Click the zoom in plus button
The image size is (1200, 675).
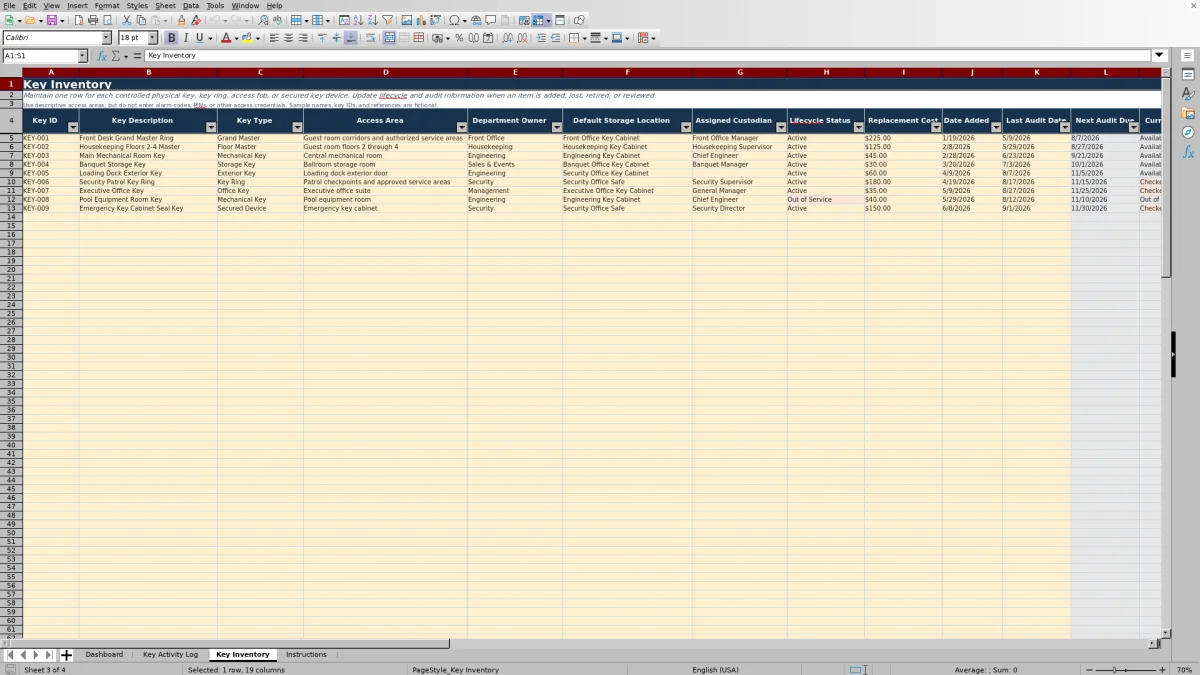pyautogui.click(x=1162, y=669)
